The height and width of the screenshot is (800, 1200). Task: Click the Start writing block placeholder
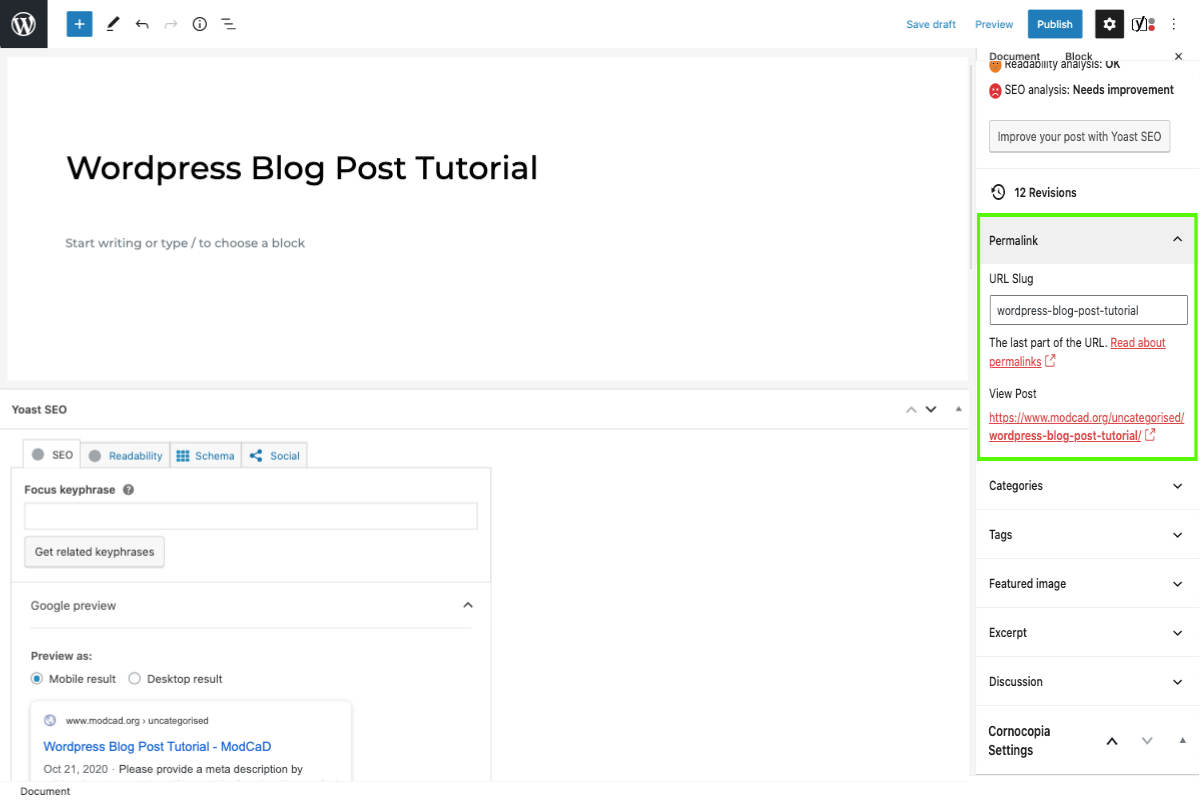[185, 243]
